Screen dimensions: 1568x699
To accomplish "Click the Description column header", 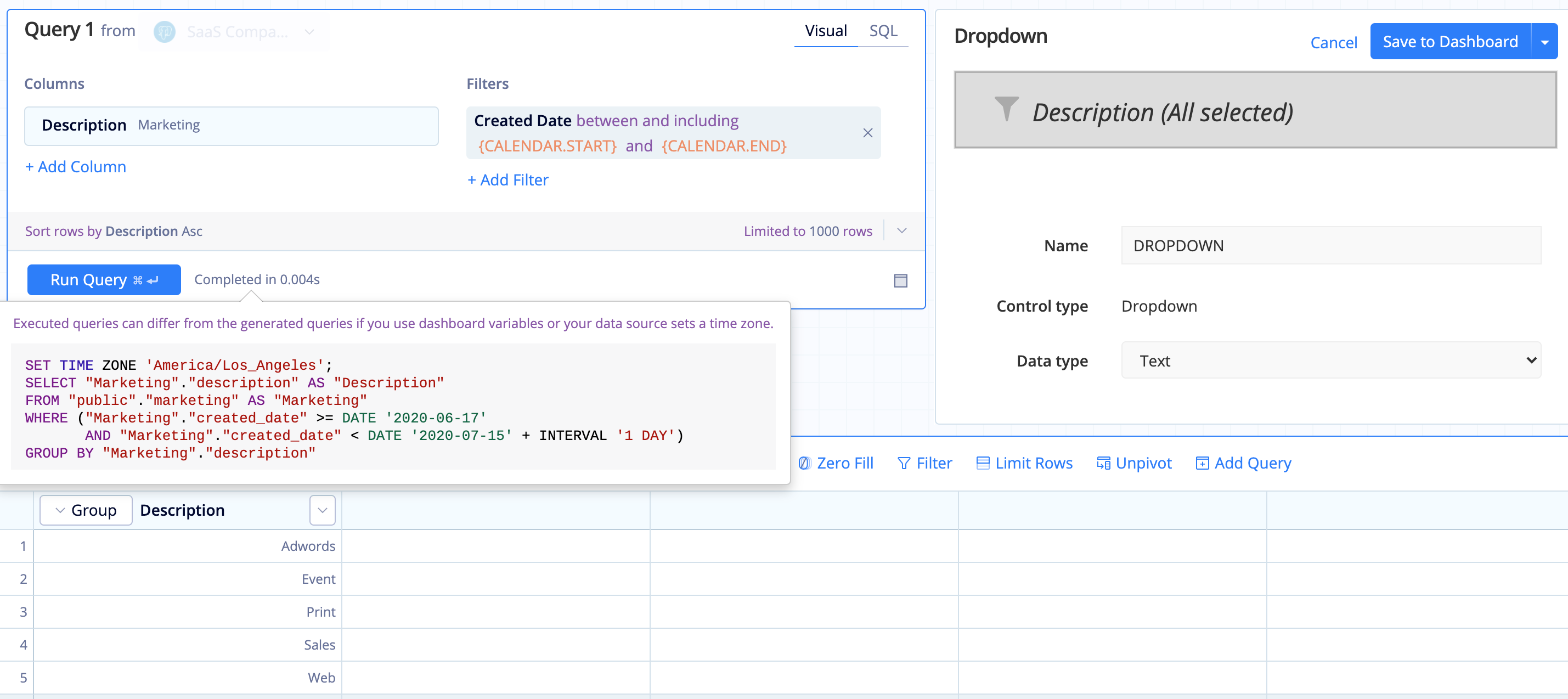I will tap(182, 510).
